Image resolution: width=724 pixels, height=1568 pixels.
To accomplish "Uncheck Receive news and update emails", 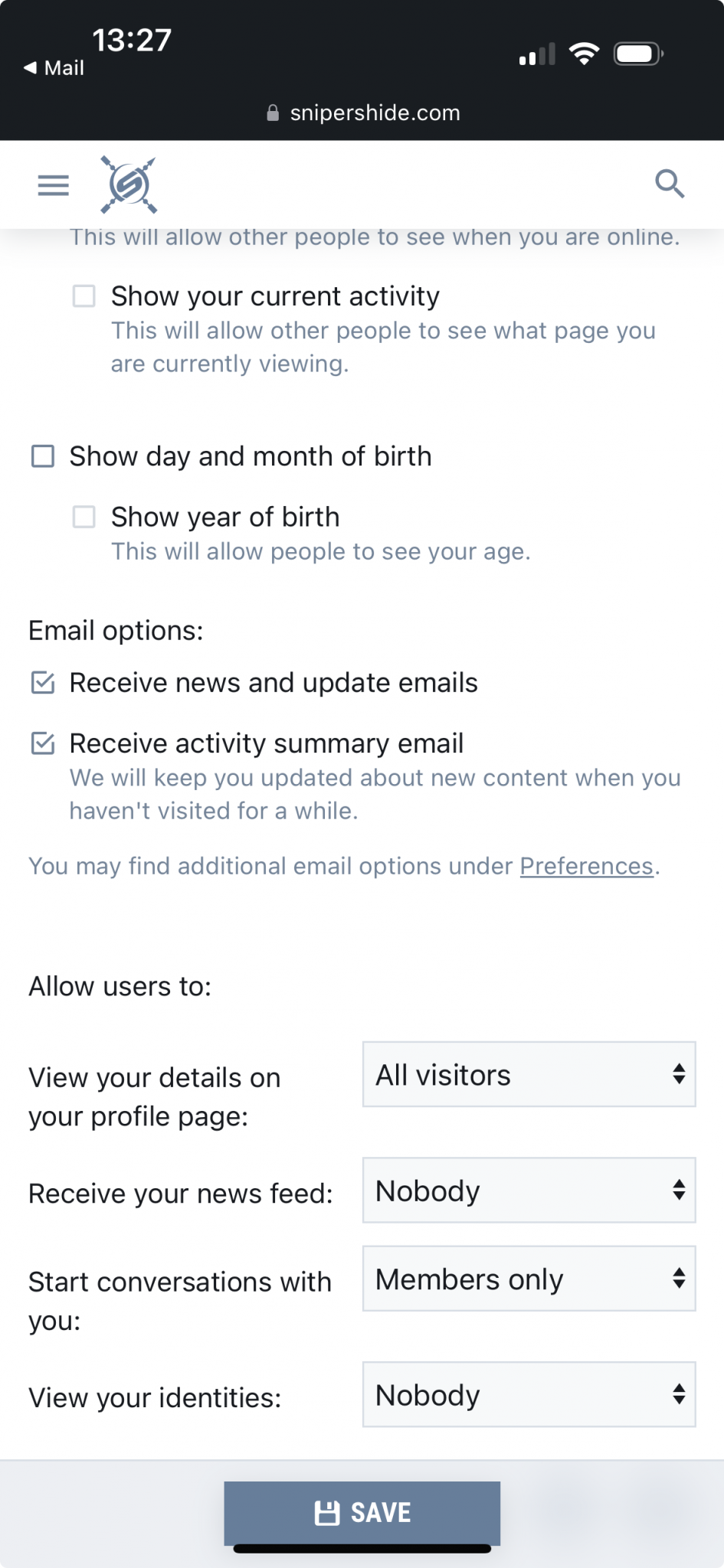I will pyautogui.click(x=43, y=682).
